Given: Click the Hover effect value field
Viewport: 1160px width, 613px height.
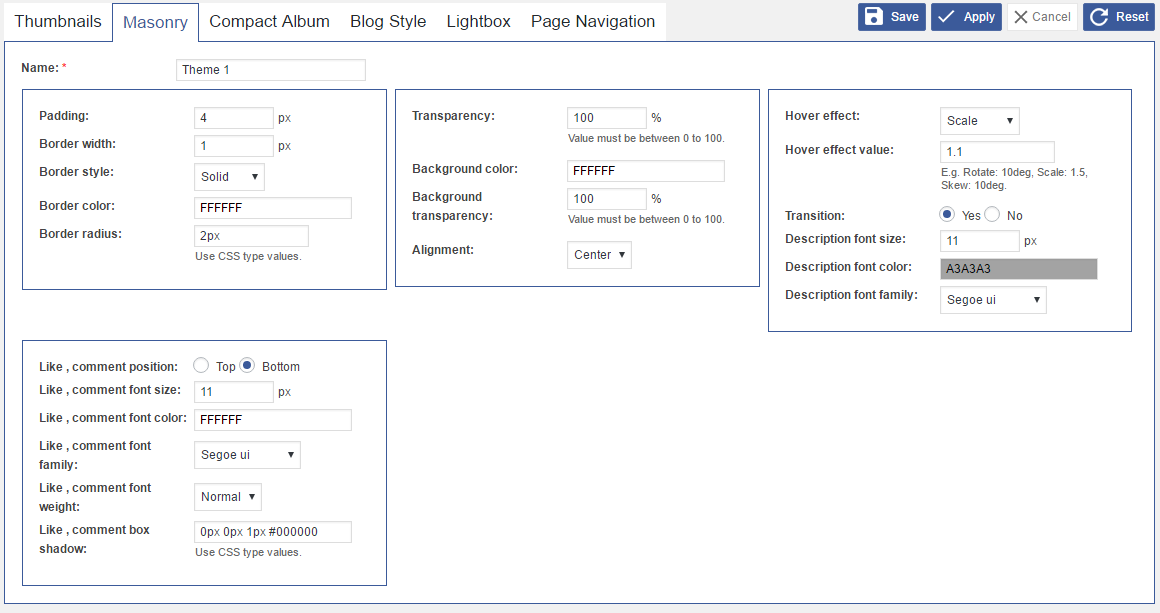Looking at the screenshot, I should click(x=997, y=152).
